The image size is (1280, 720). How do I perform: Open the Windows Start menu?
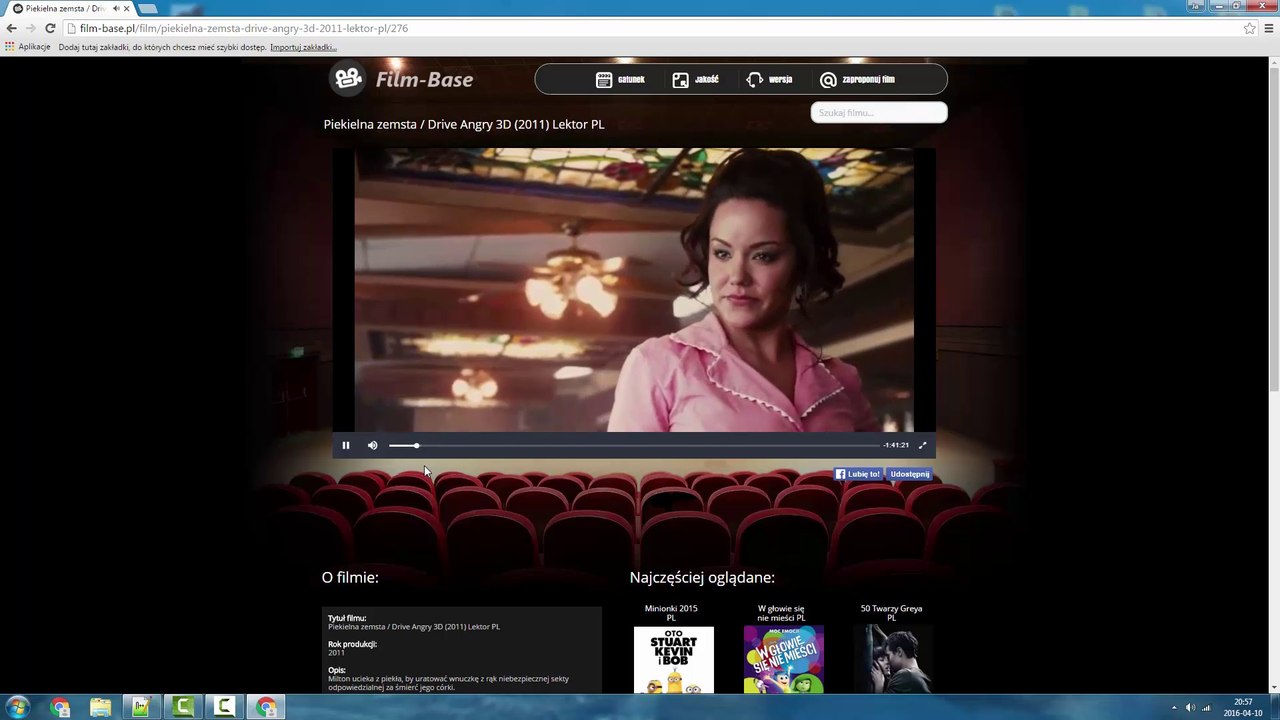pyautogui.click(x=17, y=707)
